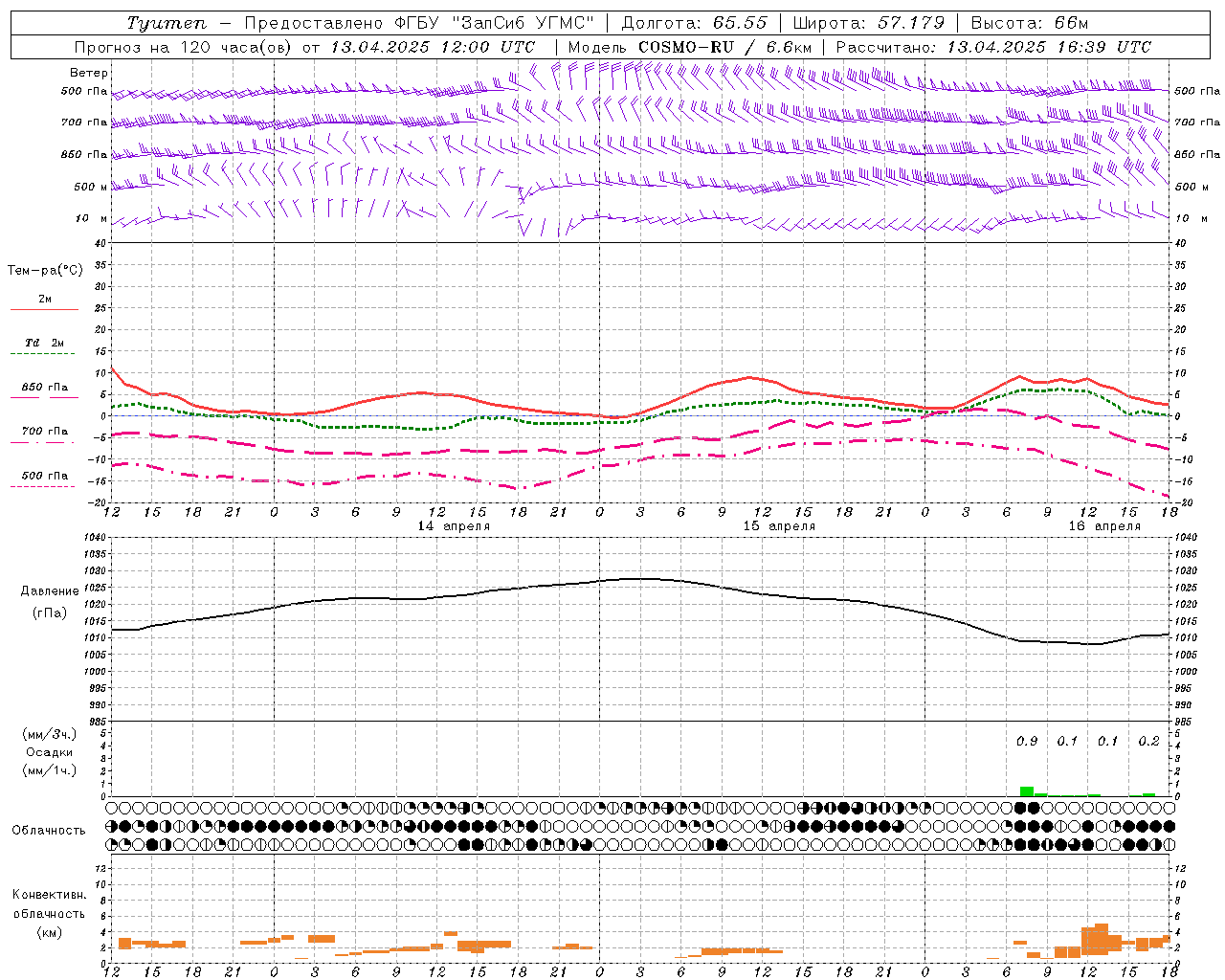Click the 'Модель COSMO-RU / 6.6км' model label
Image resolution: width=1225 pixels, height=980 pixels.
pos(690,47)
